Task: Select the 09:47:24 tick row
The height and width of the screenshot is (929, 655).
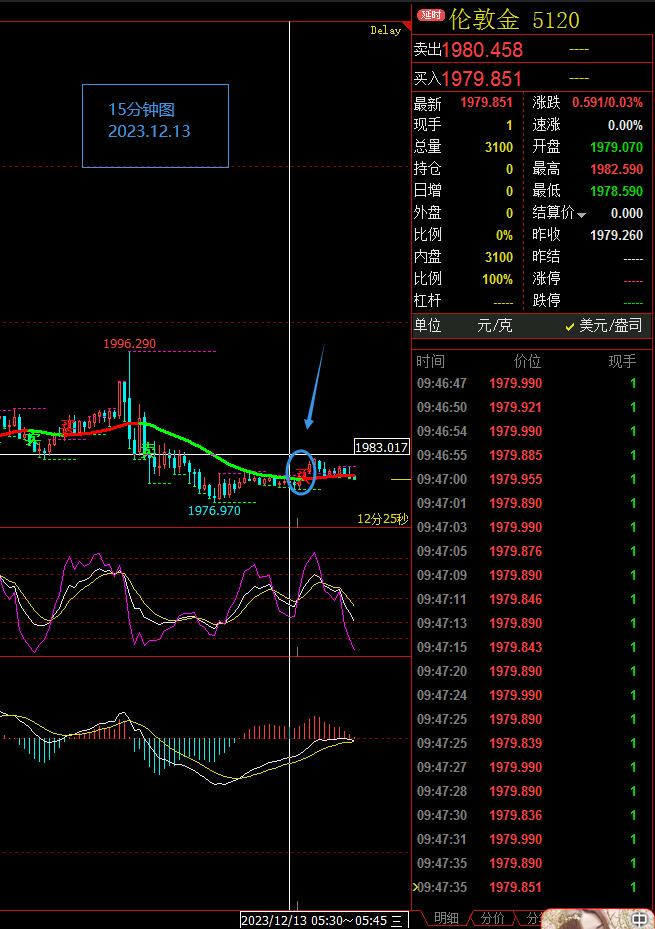Action: click(x=531, y=695)
